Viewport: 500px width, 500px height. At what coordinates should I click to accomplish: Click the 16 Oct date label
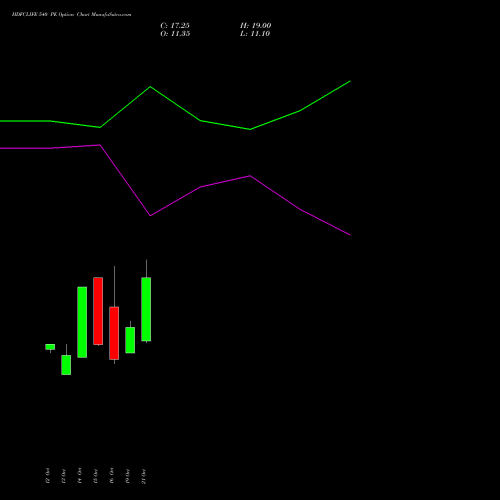[111, 476]
